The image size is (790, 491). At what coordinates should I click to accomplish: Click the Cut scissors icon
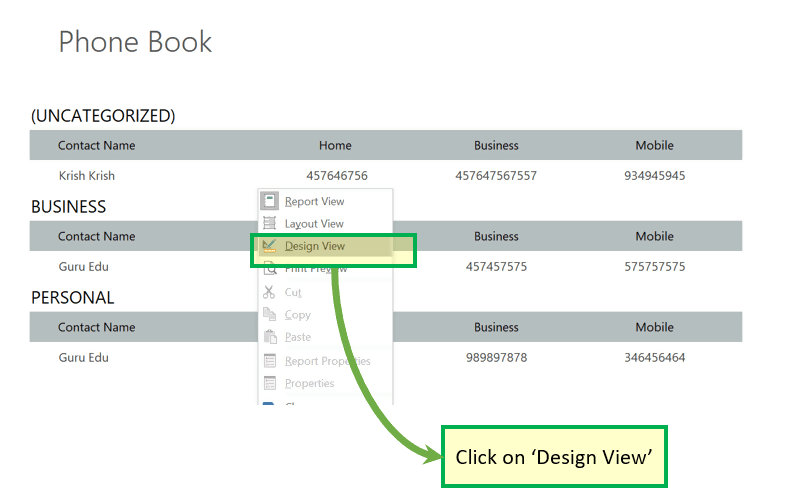269,292
